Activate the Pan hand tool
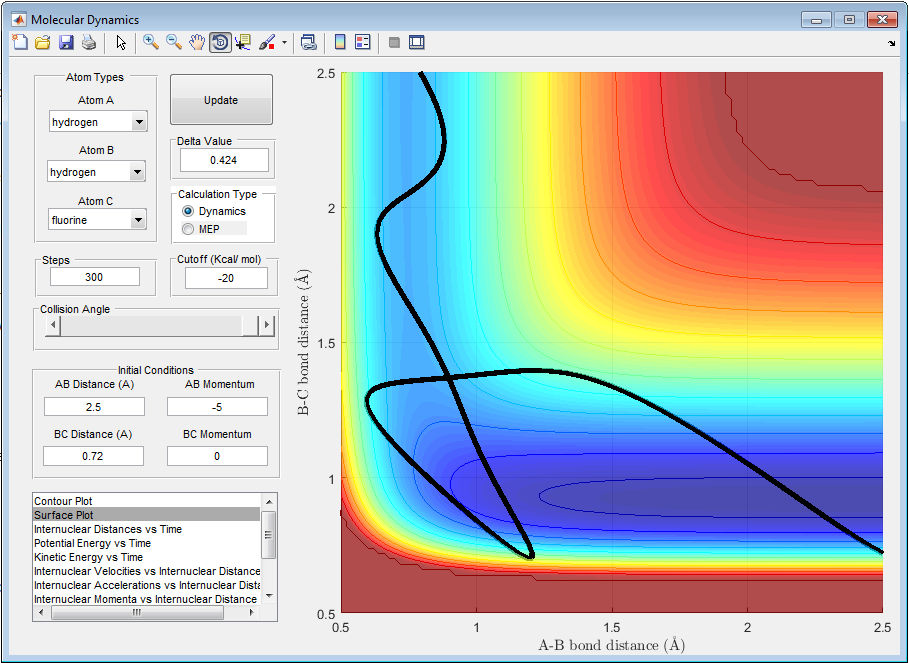Screen dimensions: 909x663 point(197,42)
